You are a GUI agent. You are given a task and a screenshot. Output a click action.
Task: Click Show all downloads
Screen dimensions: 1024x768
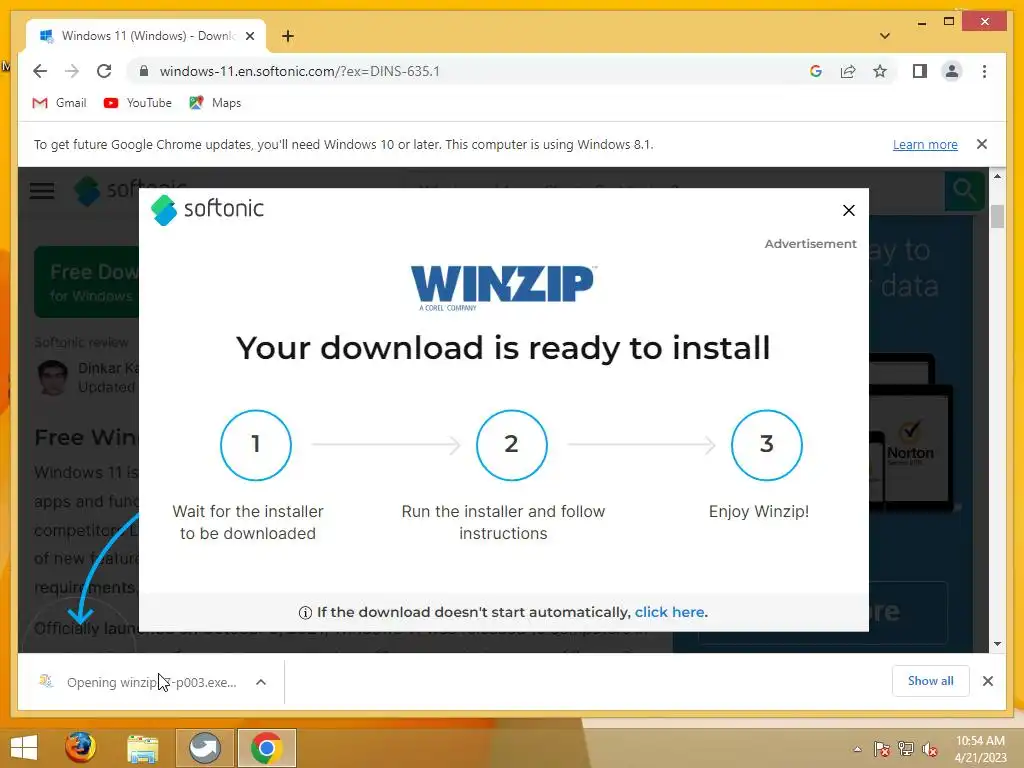pyautogui.click(x=931, y=681)
